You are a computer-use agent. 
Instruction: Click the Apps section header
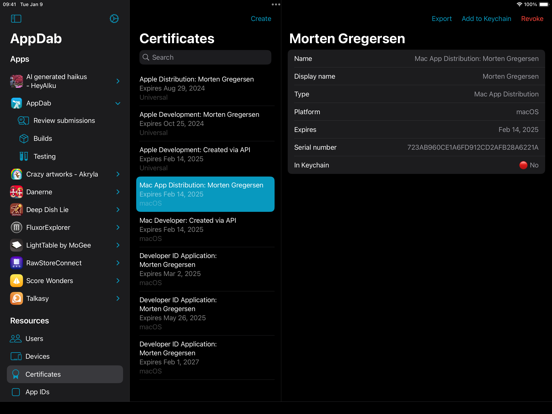click(x=20, y=59)
